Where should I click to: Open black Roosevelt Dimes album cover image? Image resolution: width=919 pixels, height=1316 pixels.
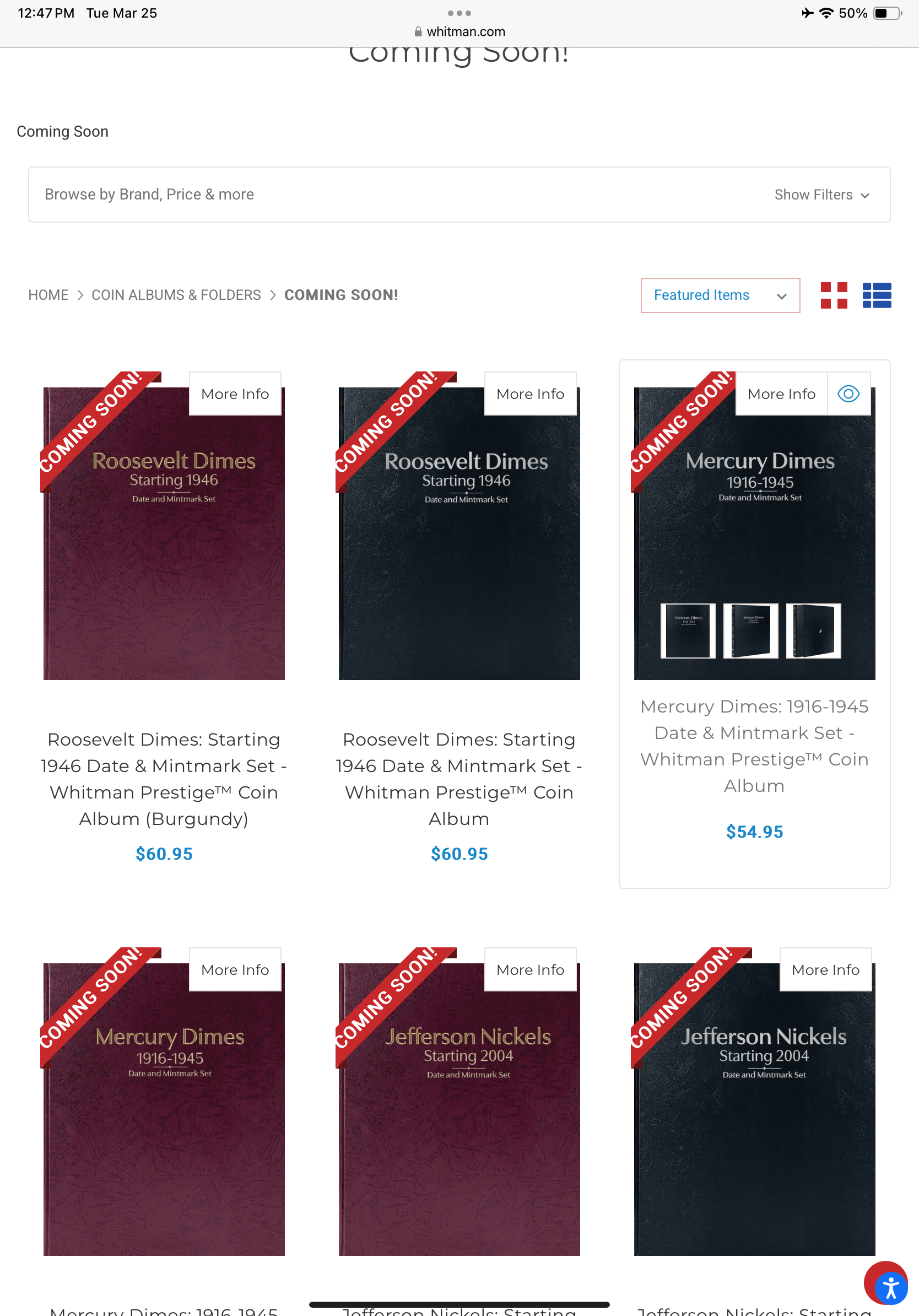click(x=459, y=533)
